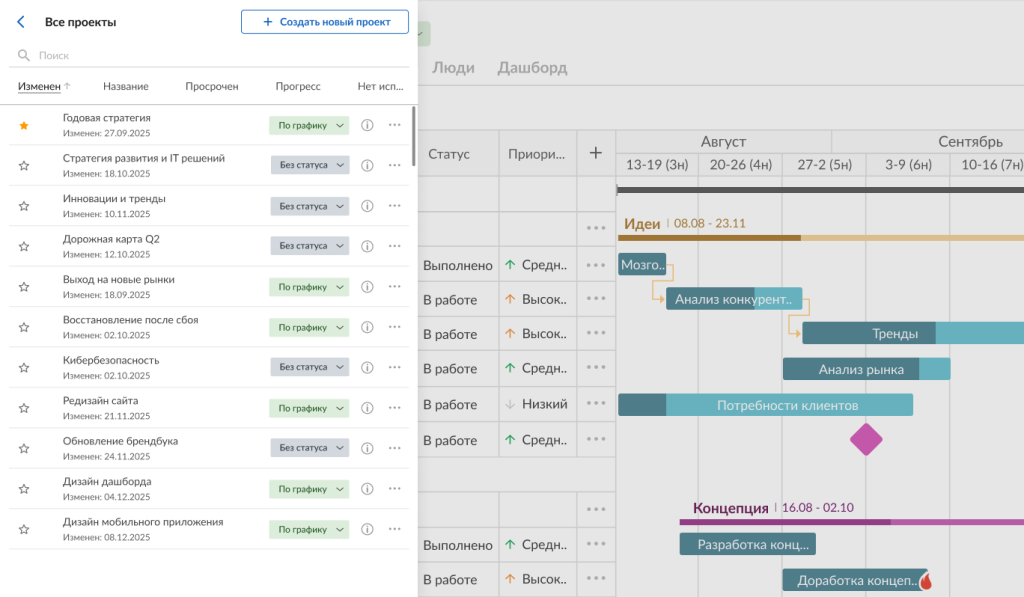This screenshot has width=1024, height=597.
Task: Sort projects by Просрочен column
Action: (x=212, y=86)
